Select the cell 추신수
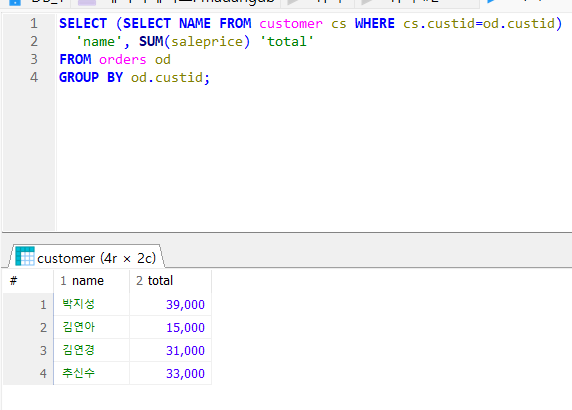This screenshot has height=410, width=572. point(91,373)
